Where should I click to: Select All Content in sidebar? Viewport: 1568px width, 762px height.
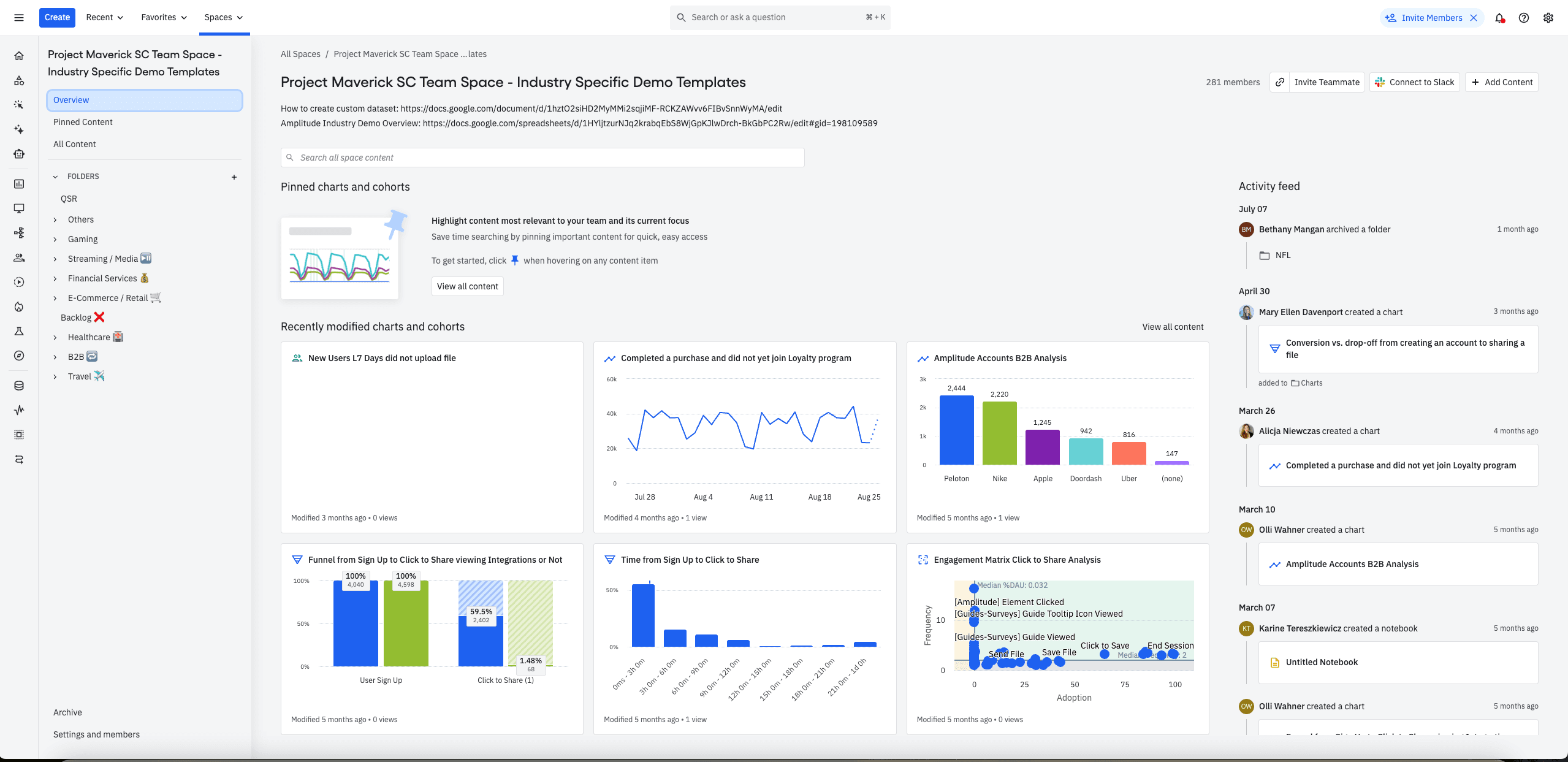click(75, 144)
